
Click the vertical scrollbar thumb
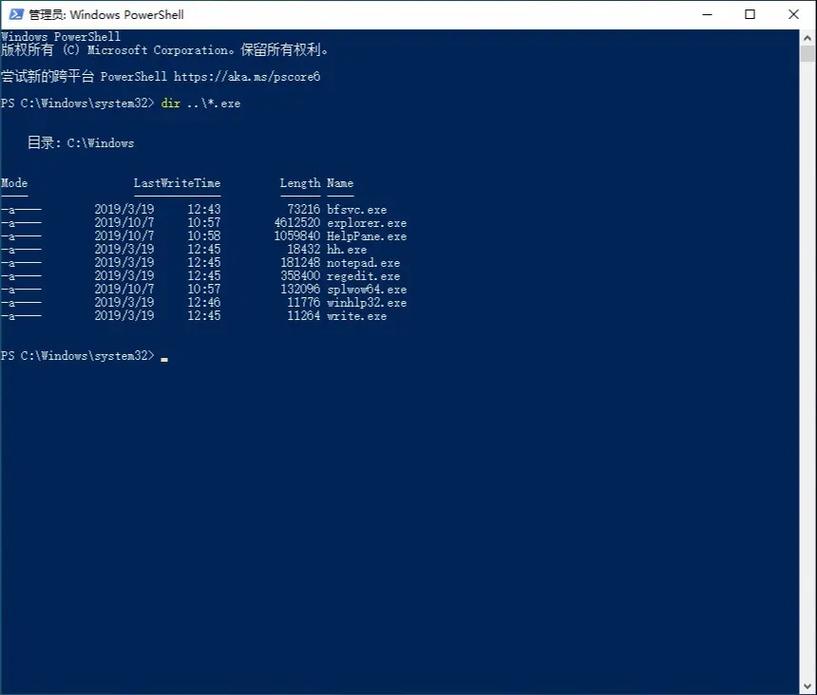808,54
